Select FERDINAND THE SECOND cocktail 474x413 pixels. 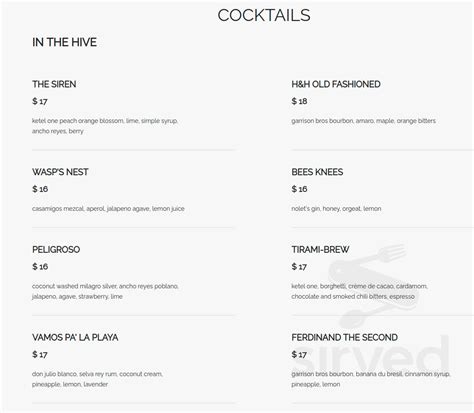coord(344,337)
